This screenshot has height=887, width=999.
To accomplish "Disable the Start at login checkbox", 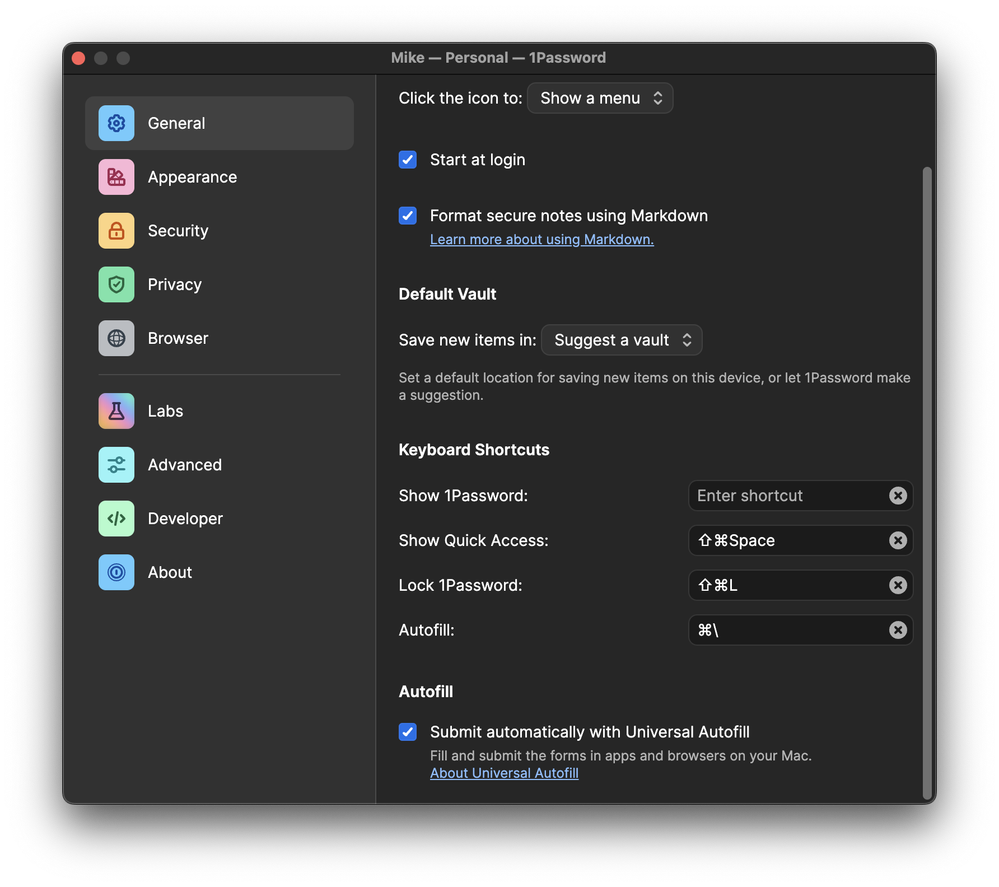I will click(x=408, y=160).
